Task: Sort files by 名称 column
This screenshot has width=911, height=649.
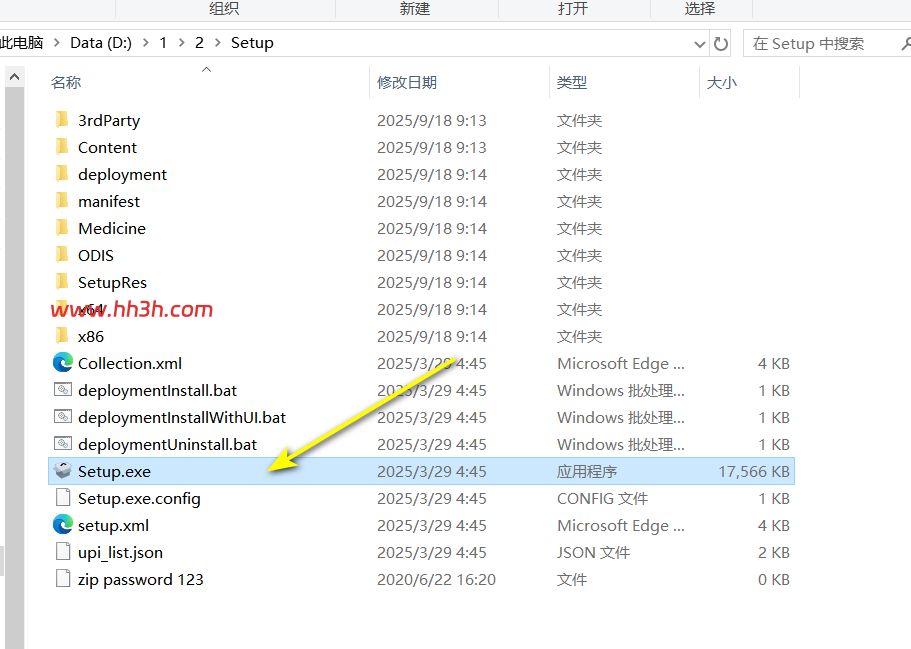Action: pyautogui.click(x=66, y=83)
